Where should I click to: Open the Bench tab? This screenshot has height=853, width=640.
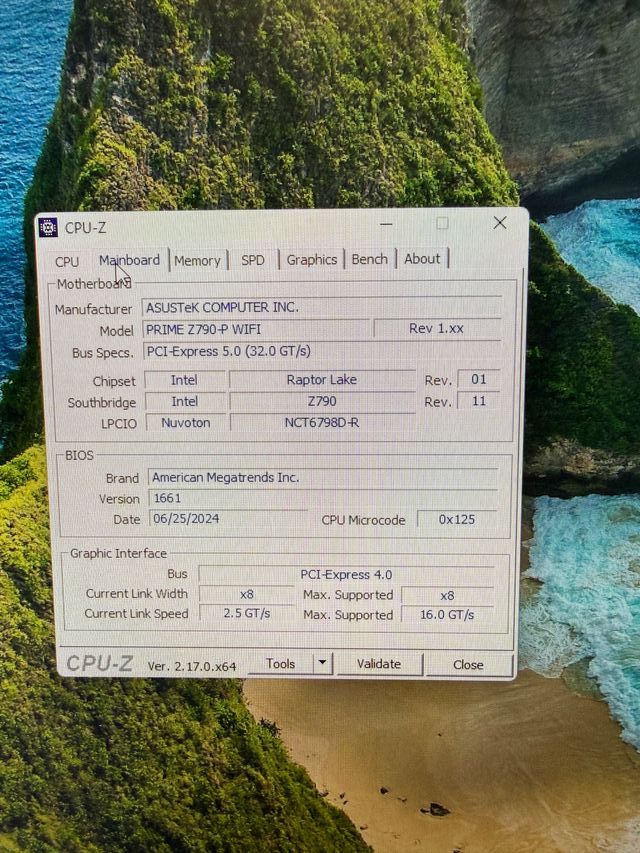pos(369,259)
